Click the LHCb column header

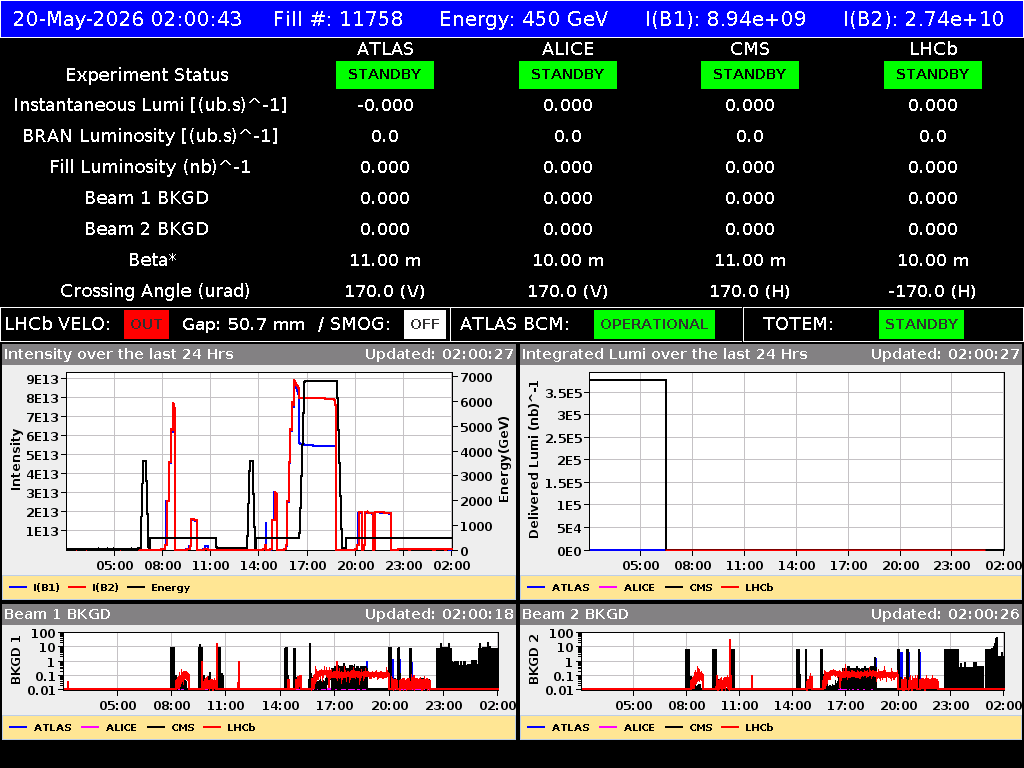933,49
